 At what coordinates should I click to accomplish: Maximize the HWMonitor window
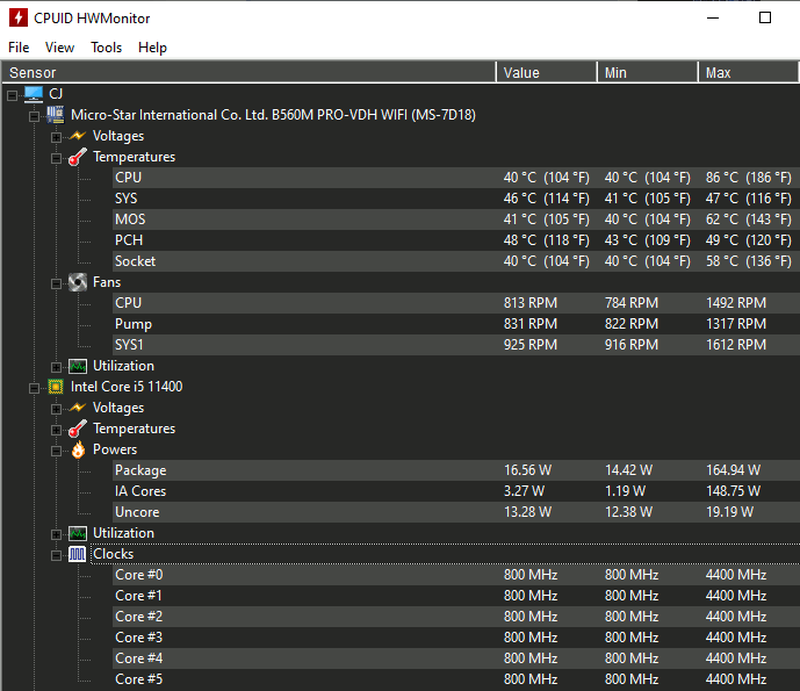point(765,18)
